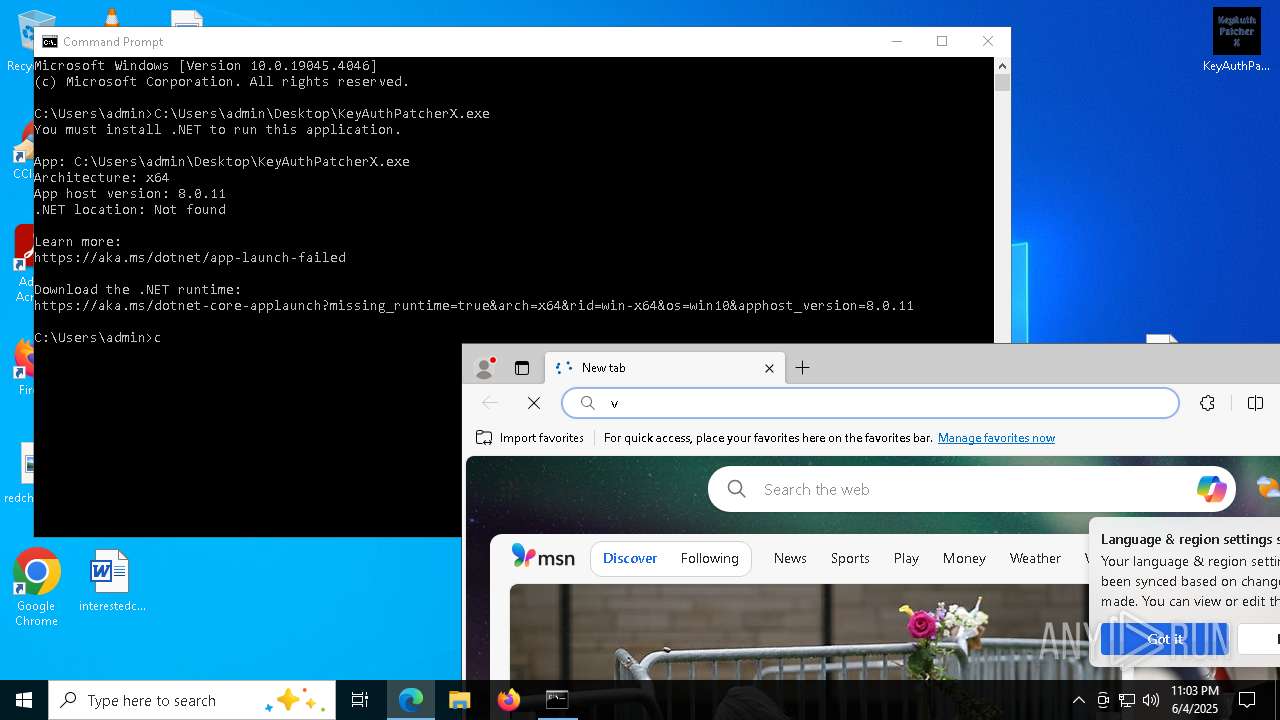
Task: Click the msn logo
Action: tap(543, 558)
